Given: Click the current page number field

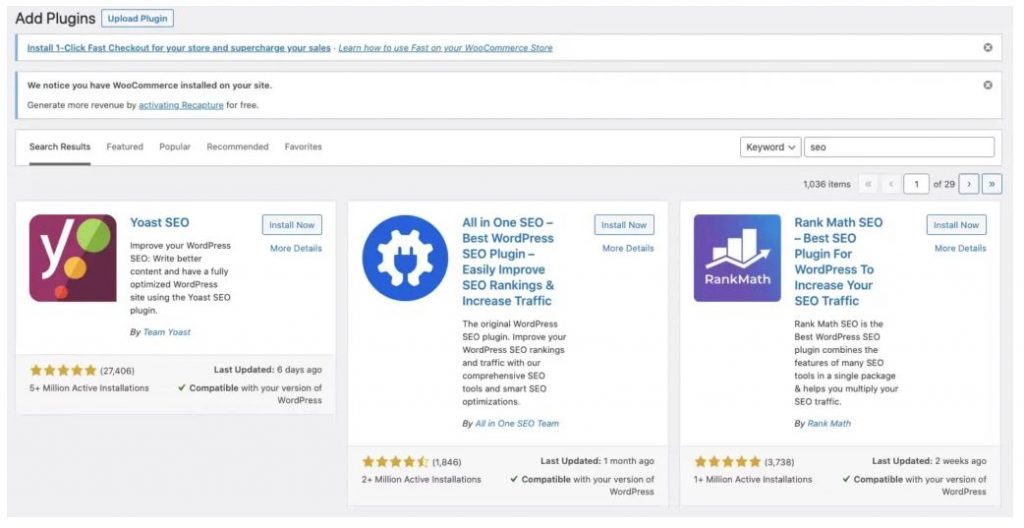Looking at the screenshot, I should [x=916, y=184].
